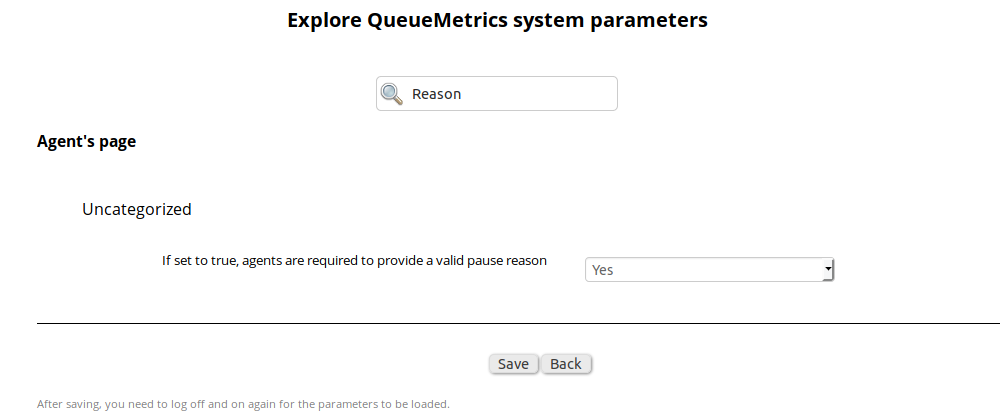The width and height of the screenshot is (1000, 420).
Task: Click the "Yes" value text in the selector
Action: pyautogui.click(x=603, y=270)
